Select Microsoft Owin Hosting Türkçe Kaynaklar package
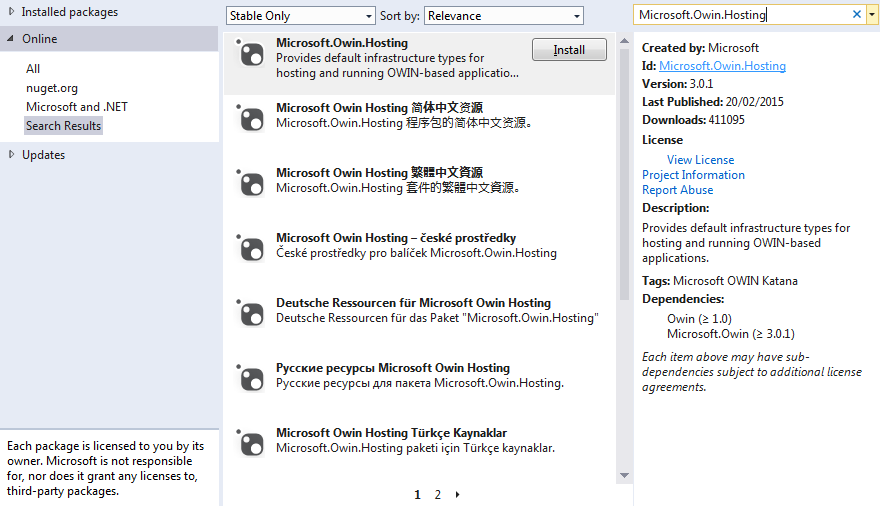The width and height of the screenshot is (880, 506). coord(391,433)
